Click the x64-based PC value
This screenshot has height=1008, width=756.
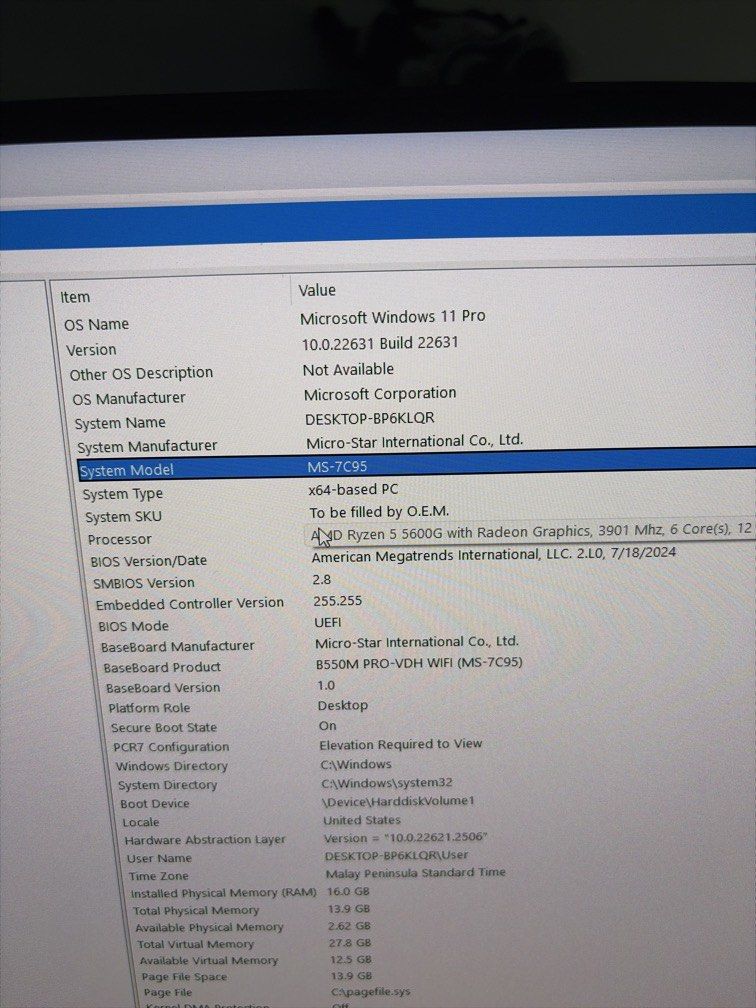(x=353, y=490)
